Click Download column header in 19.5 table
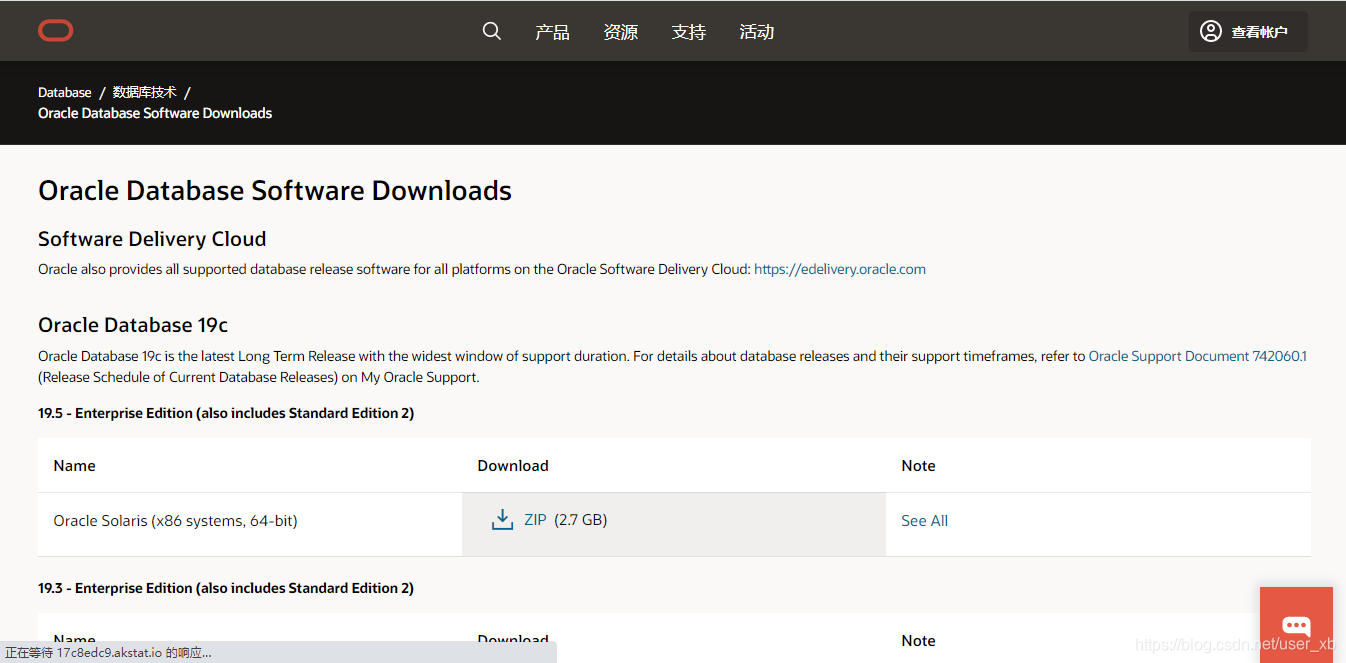1346x663 pixels. coord(513,466)
